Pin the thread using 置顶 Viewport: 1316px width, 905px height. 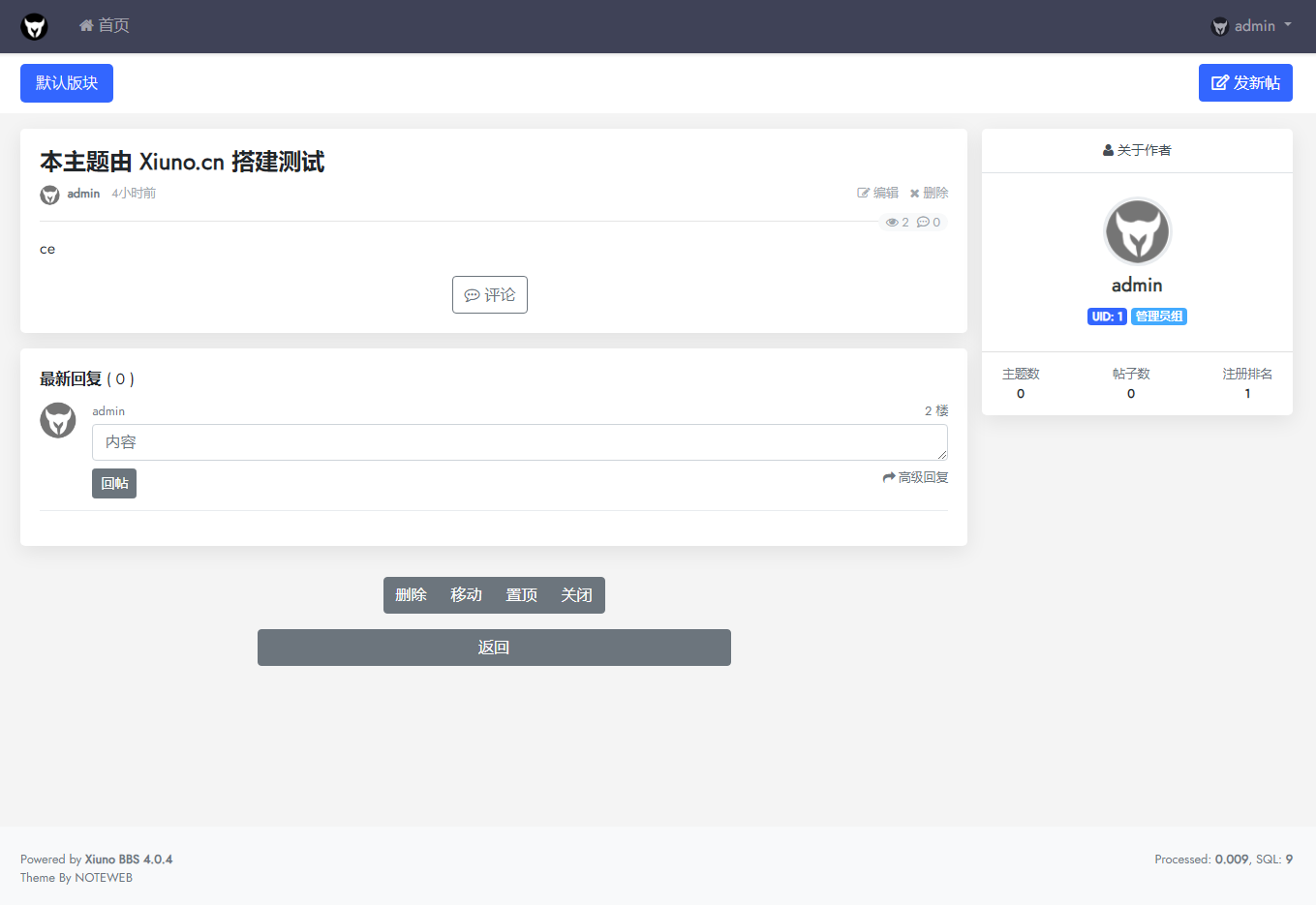click(x=521, y=595)
